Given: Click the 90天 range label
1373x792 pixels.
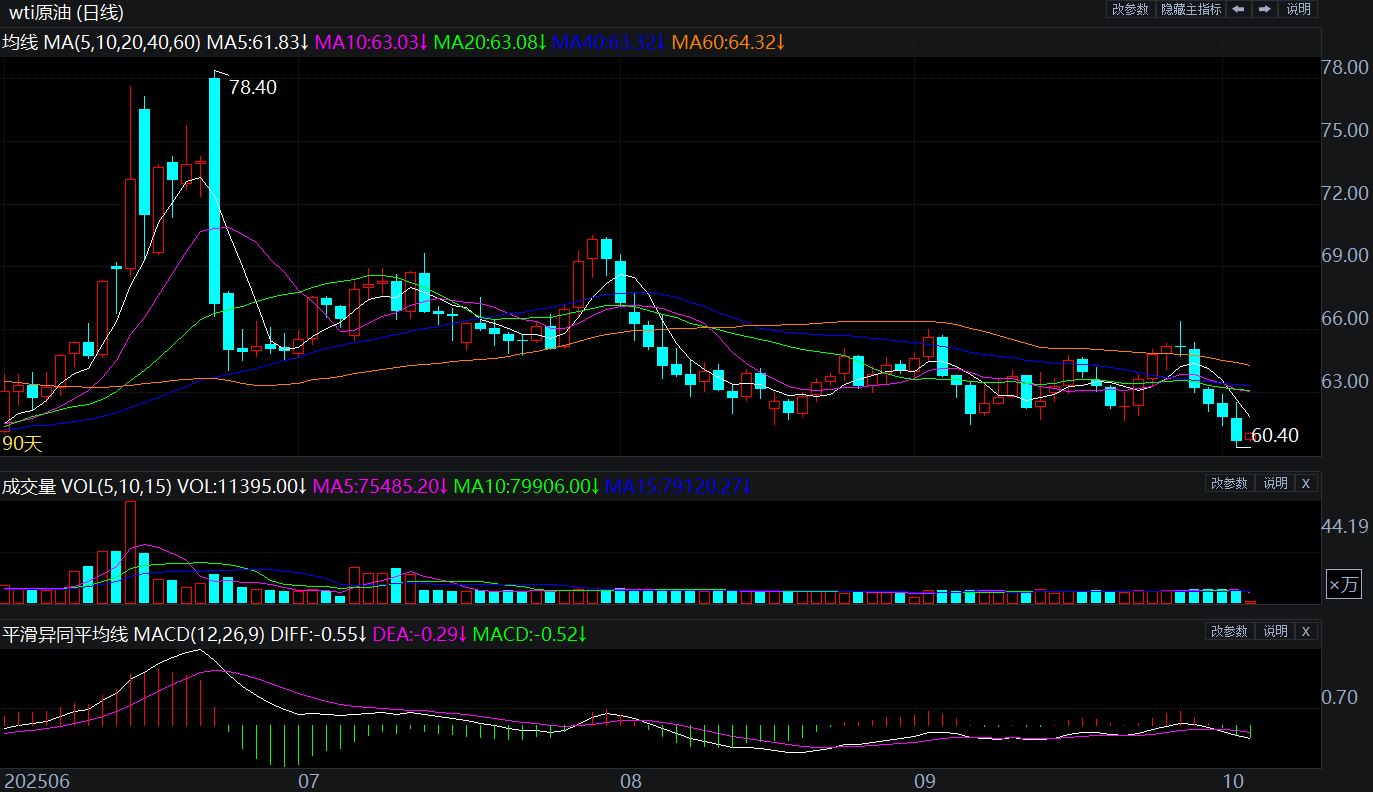Looking at the screenshot, I should click(x=23, y=443).
